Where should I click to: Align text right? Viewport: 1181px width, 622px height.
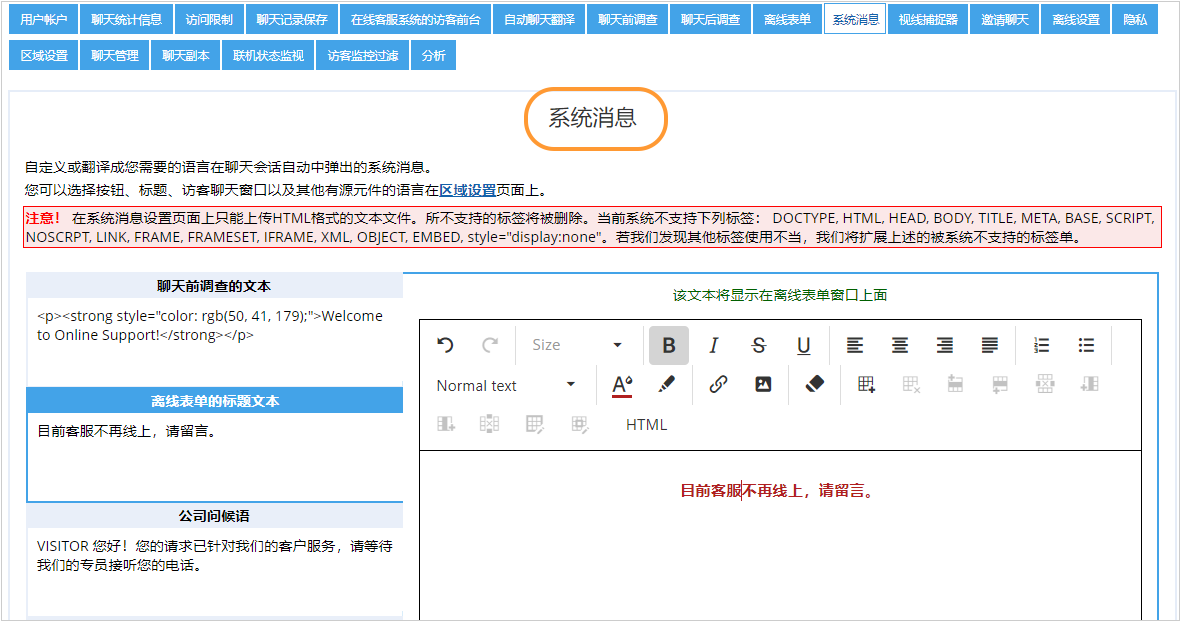pos(944,346)
